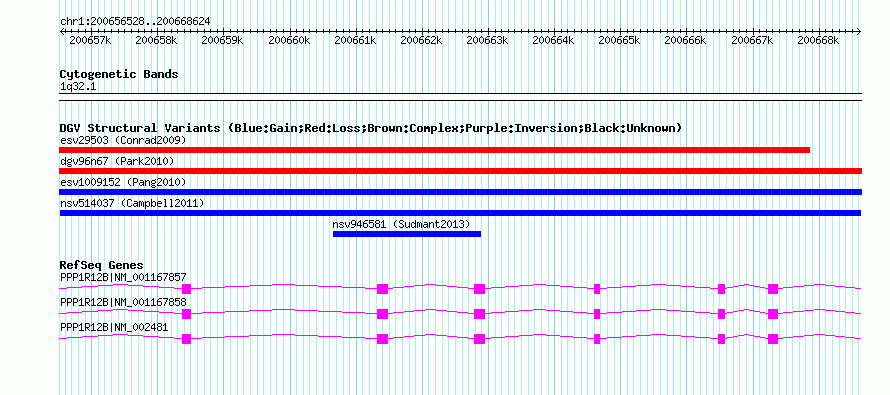Click the Cytogenetic Bands track title

tap(119, 74)
